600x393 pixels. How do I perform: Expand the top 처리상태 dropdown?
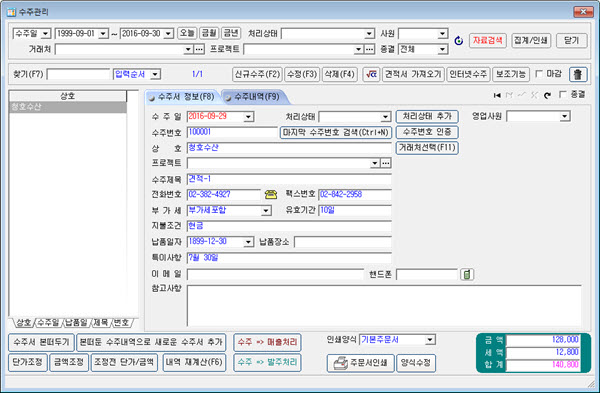[x=369, y=34]
